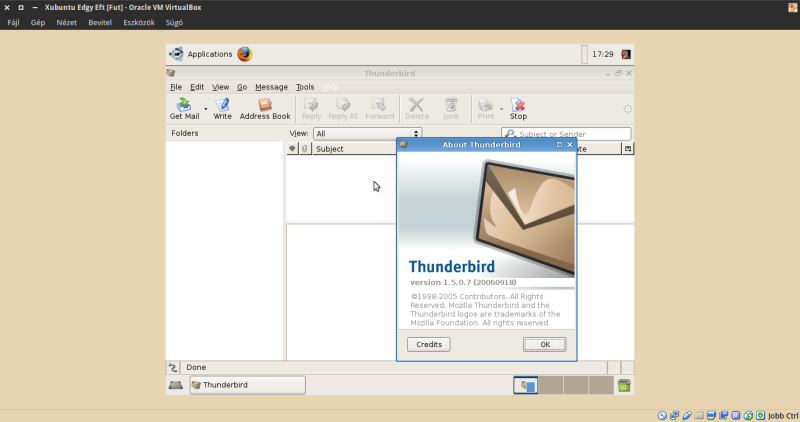Click the Write message icon
The width and height of the screenshot is (800, 422).
(222, 105)
